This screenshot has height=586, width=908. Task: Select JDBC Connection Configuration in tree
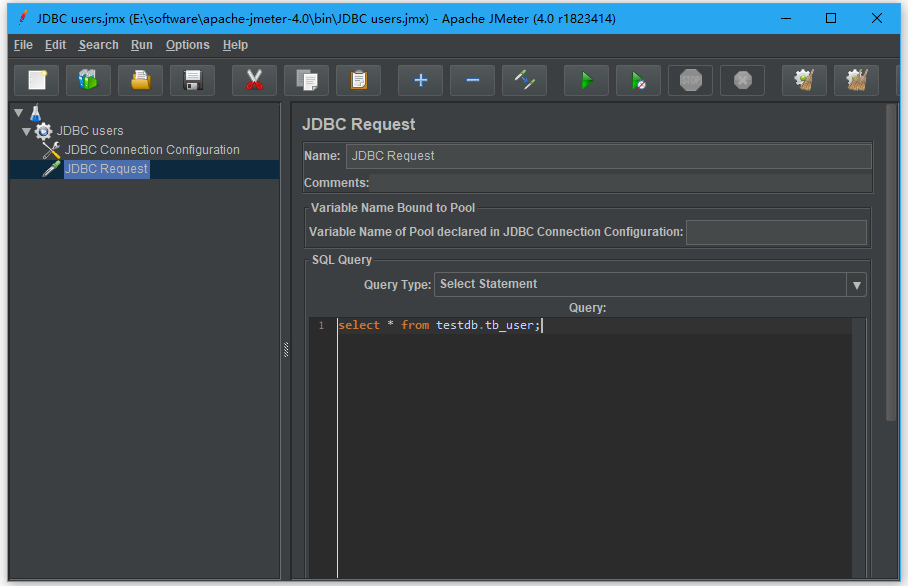tap(152, 150)
